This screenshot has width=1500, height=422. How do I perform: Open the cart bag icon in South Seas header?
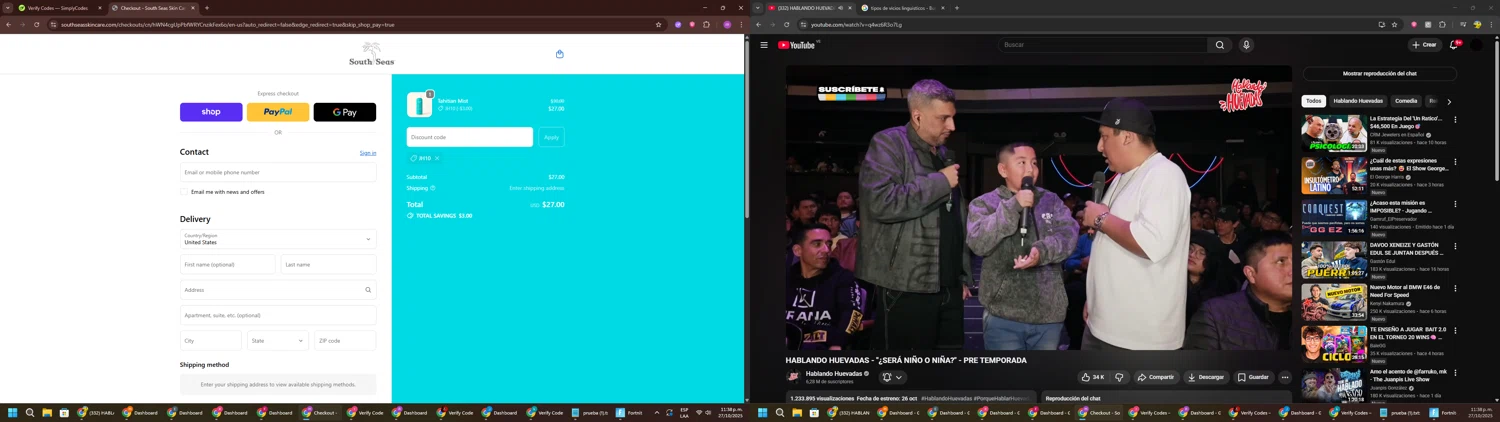click(x=559, y=54)
